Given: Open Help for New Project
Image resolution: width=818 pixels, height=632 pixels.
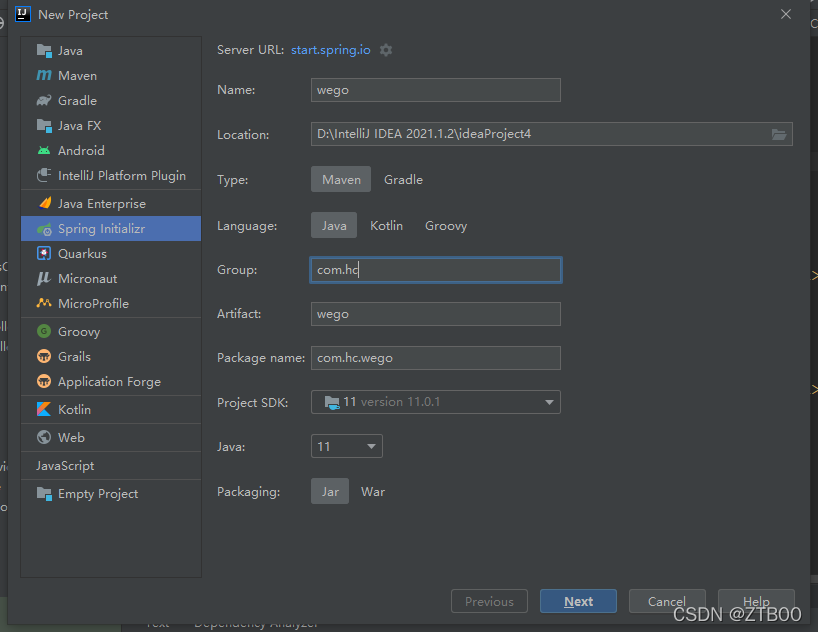Looking at the screenshot, I should point(756,601).
